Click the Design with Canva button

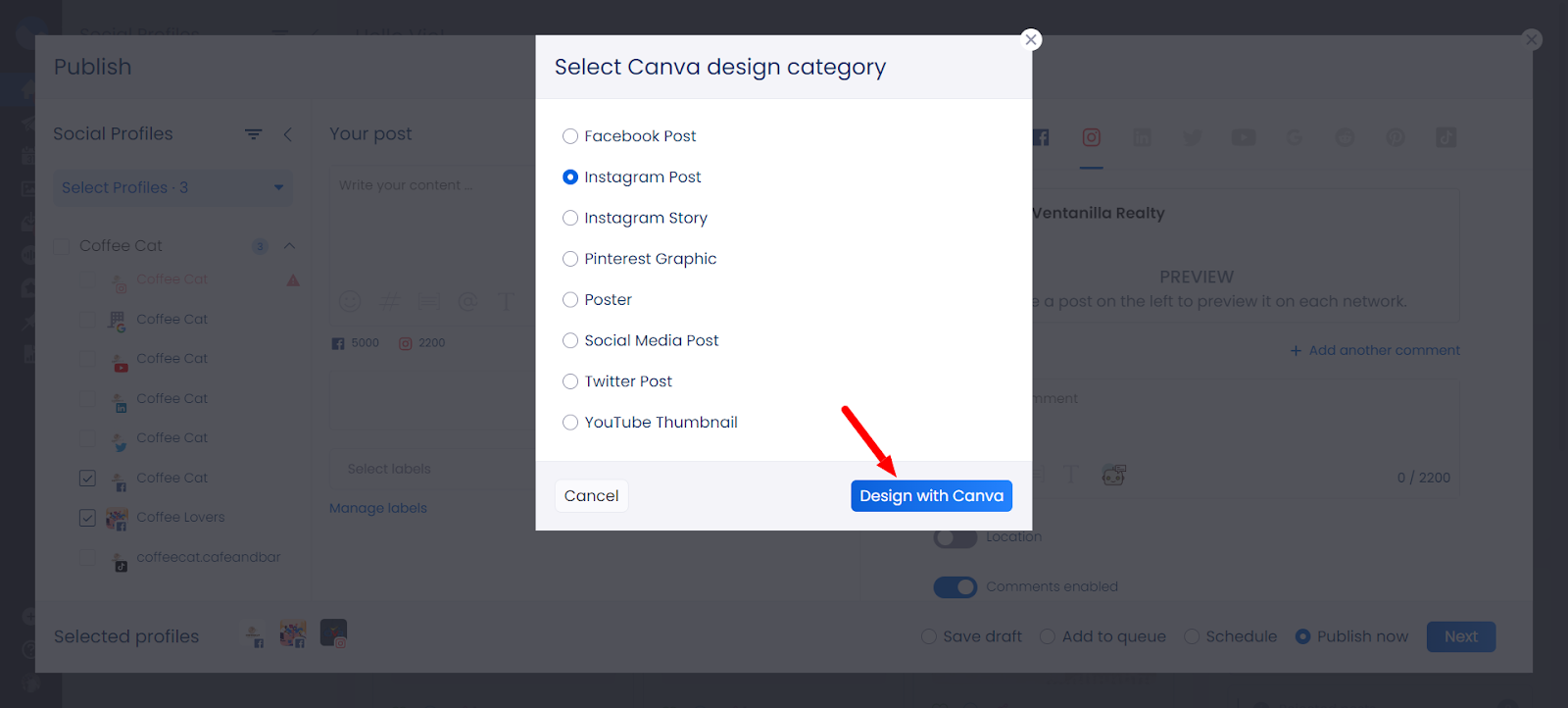[931, 496]
